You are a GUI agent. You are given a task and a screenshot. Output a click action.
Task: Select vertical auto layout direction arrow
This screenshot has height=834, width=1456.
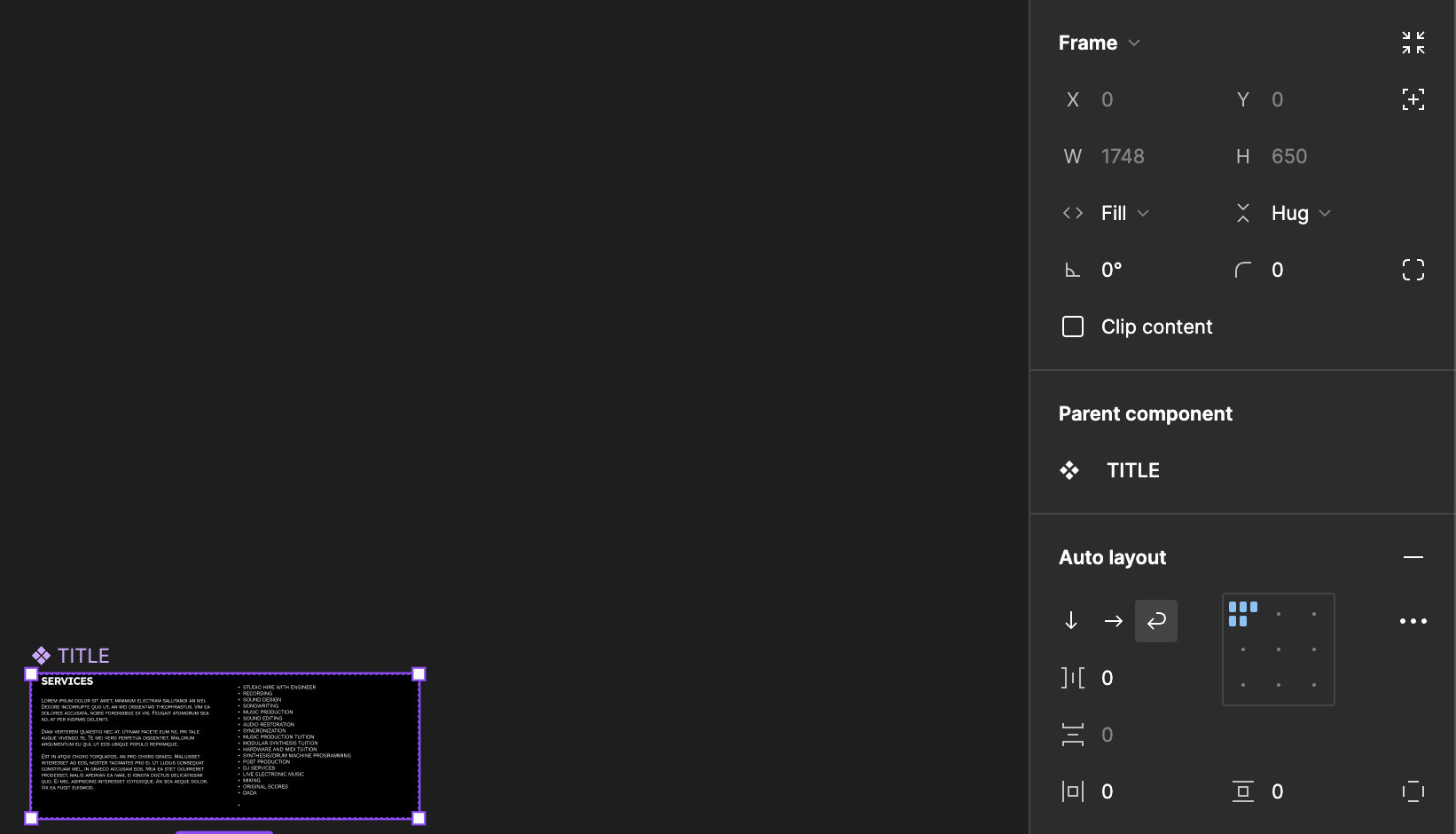(1071, 621)
